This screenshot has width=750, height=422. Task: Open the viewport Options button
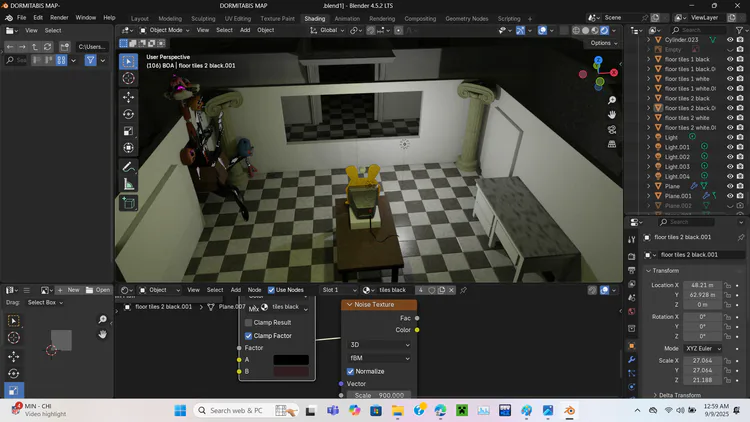click(x=604, y=43)
